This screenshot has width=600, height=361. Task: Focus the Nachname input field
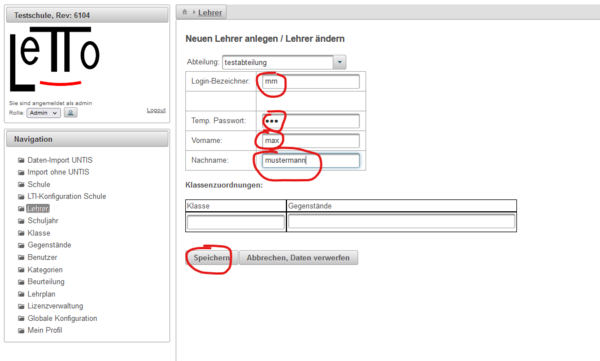311,160
